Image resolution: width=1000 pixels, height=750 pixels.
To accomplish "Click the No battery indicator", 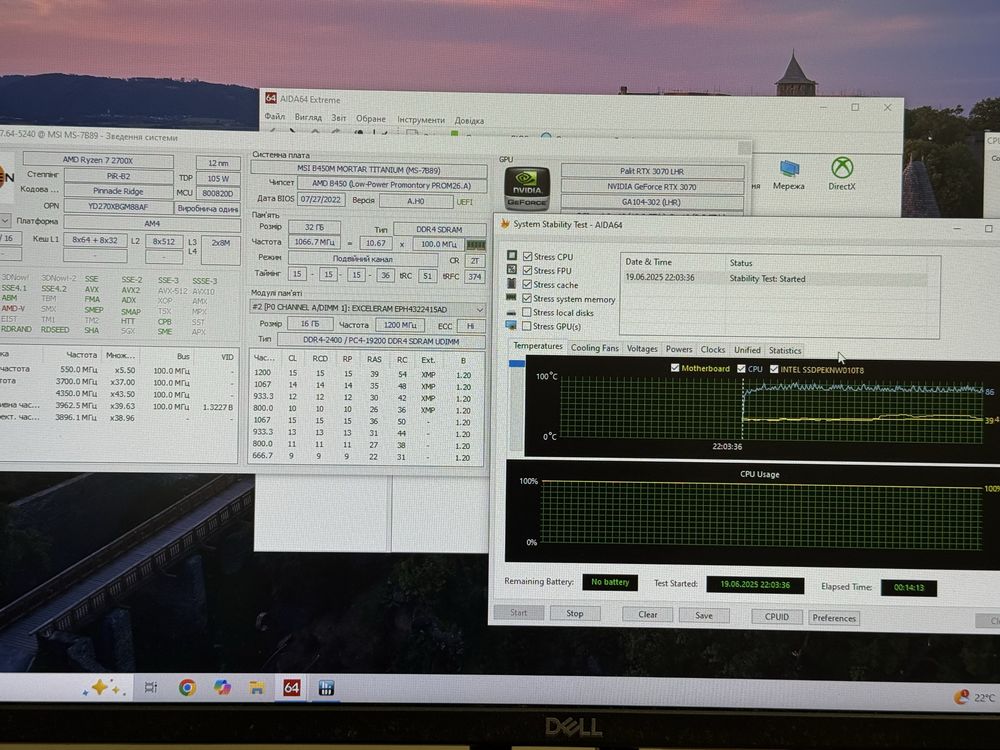I will 610,582.
